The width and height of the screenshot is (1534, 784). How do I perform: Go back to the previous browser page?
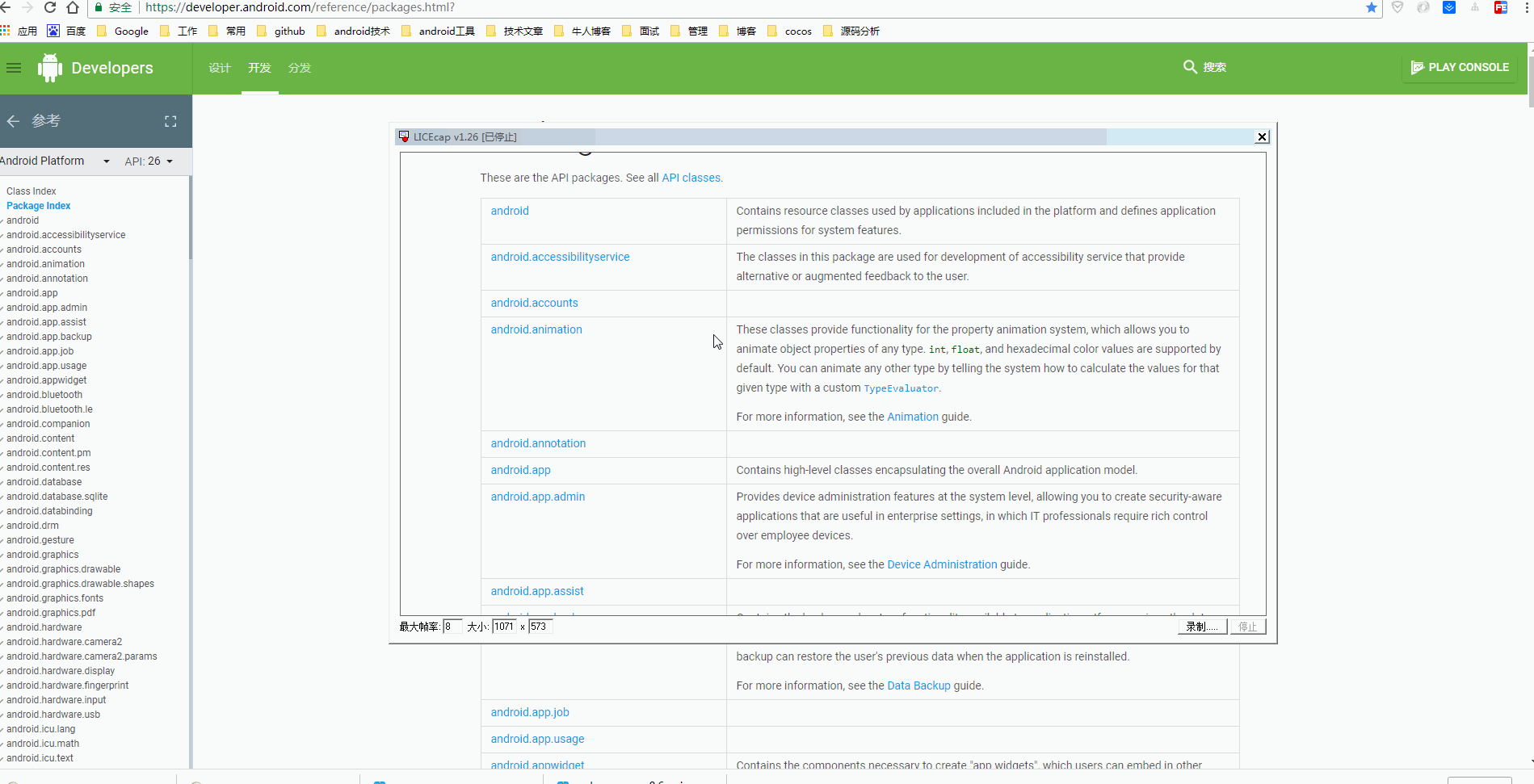point(5,7)
